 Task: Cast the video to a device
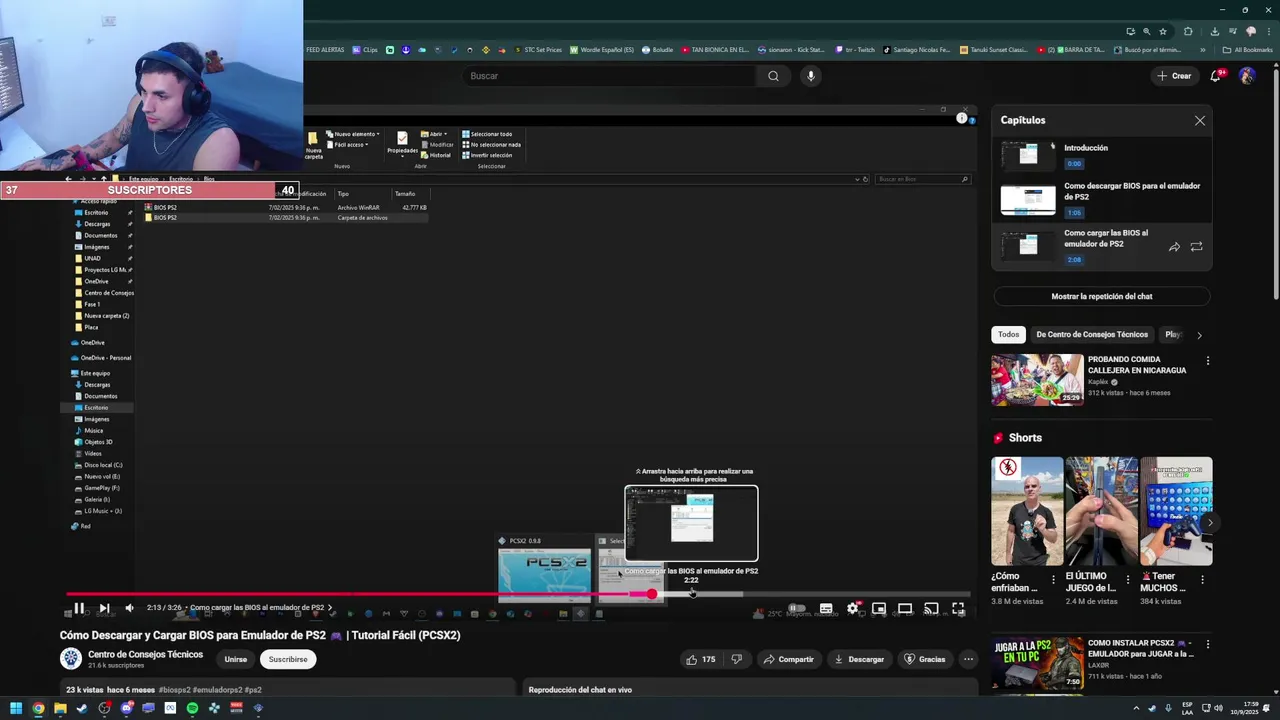[x=931, y=608]
